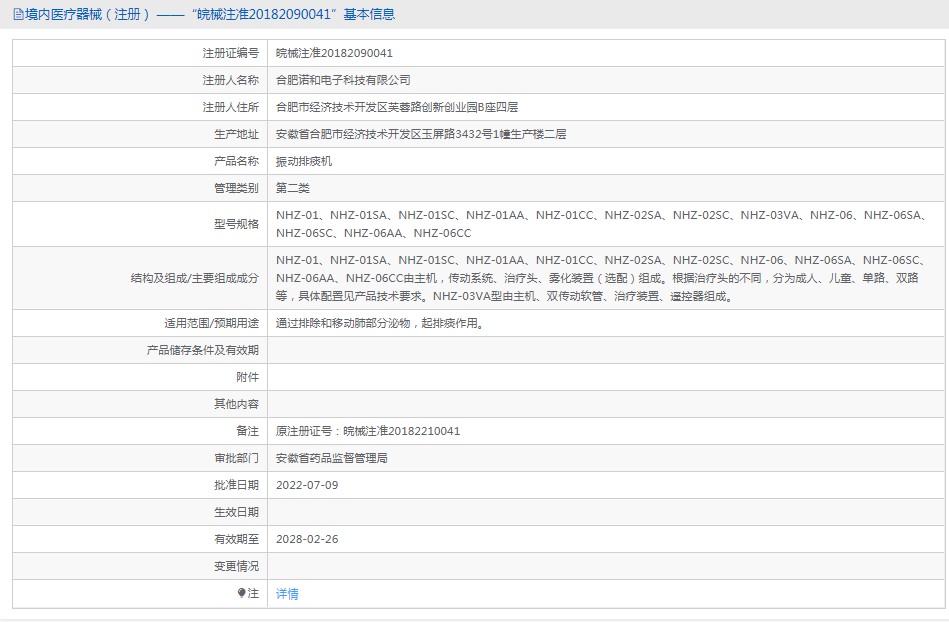This screenshot has width=949, height=622.
Task: Click the 结构及组成/主要组成成分 label
Action: click(195, 278)
